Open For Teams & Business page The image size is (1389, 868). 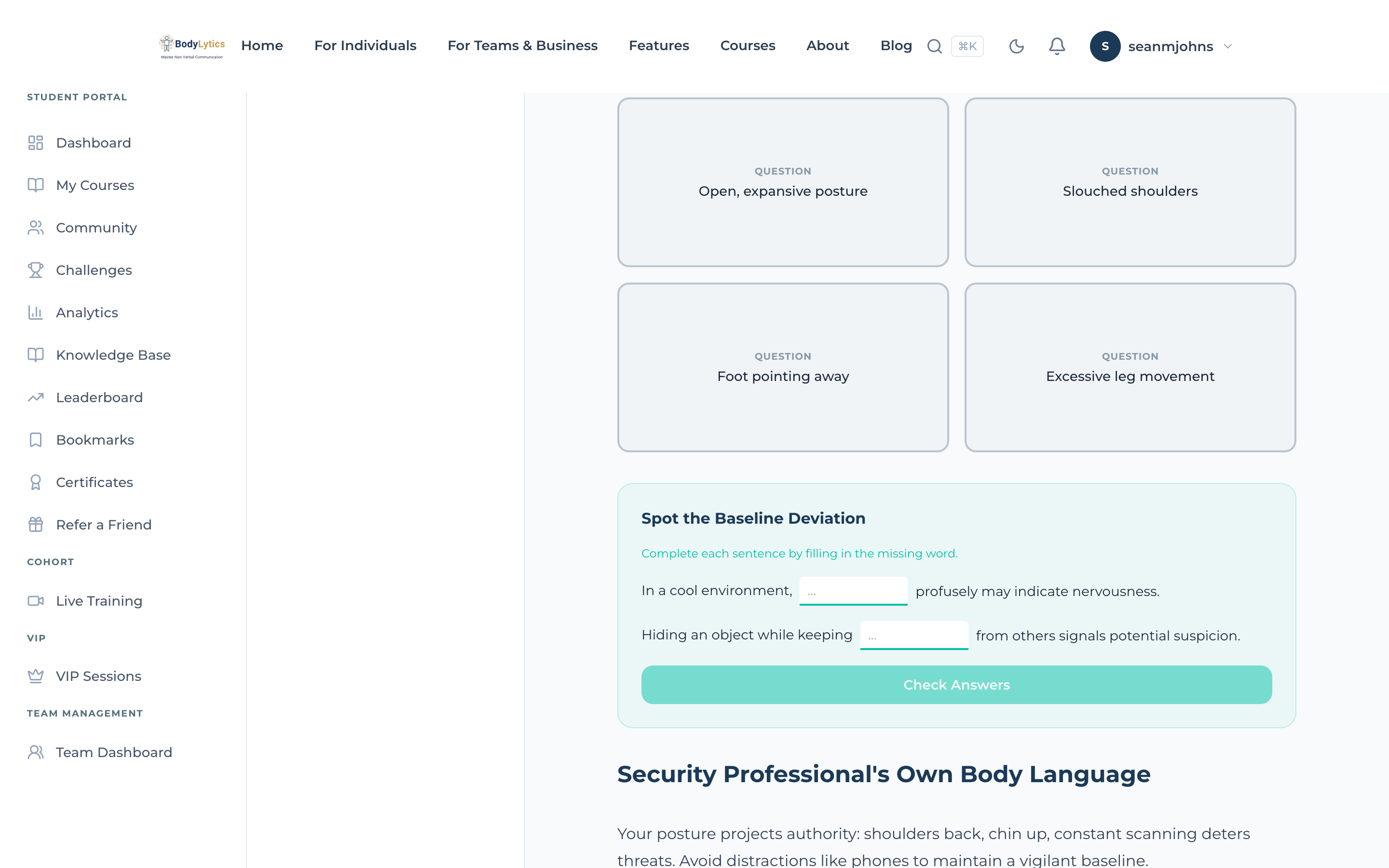point(522,46)
